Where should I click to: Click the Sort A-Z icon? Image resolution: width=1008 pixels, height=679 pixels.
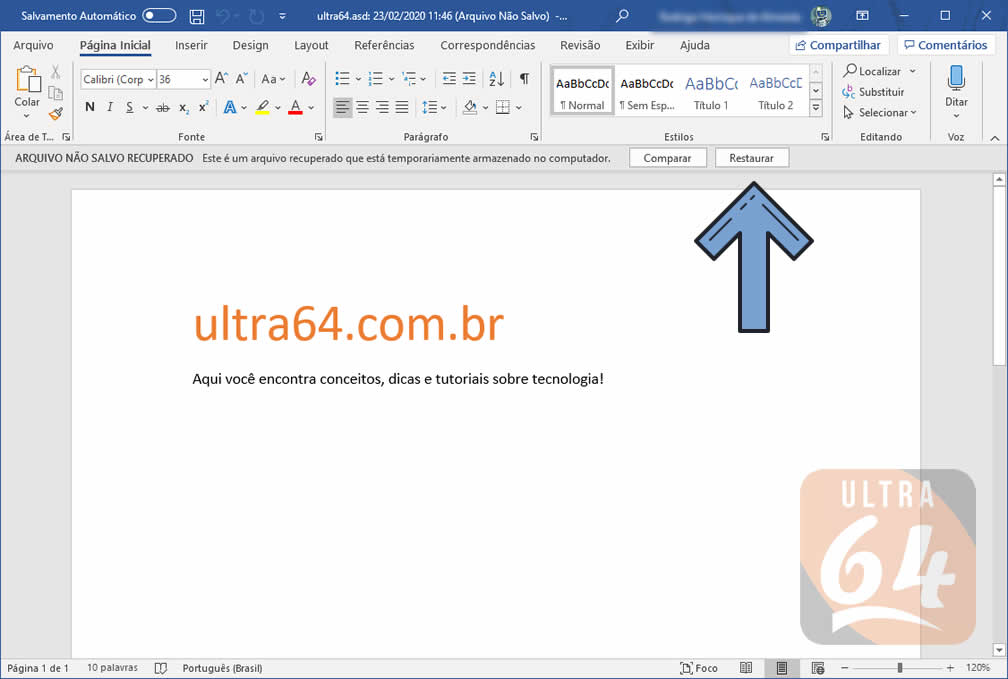pos(497,79)
